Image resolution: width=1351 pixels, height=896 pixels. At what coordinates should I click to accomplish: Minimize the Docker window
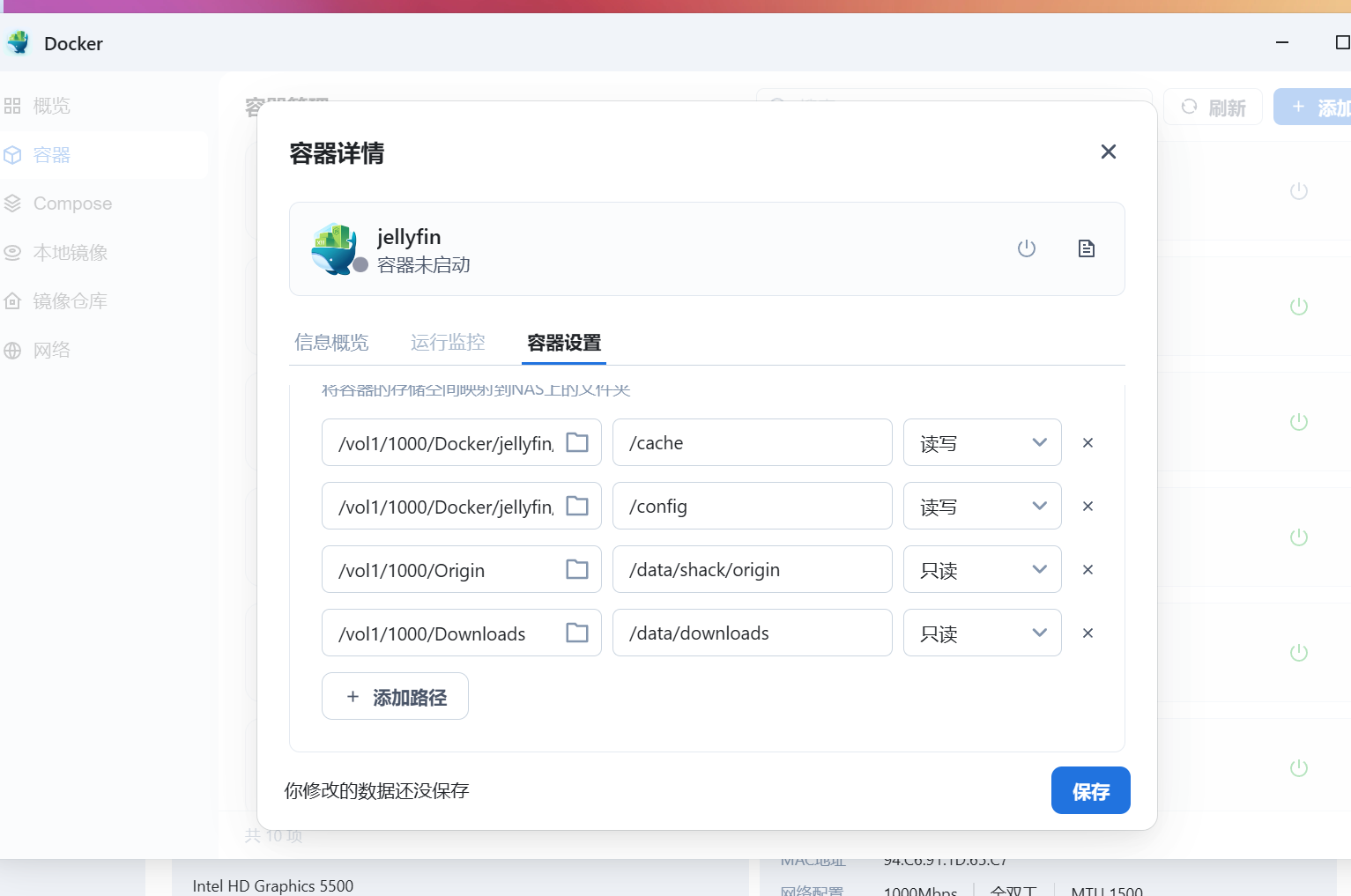pyautogui.click(x=1282, y=42)
